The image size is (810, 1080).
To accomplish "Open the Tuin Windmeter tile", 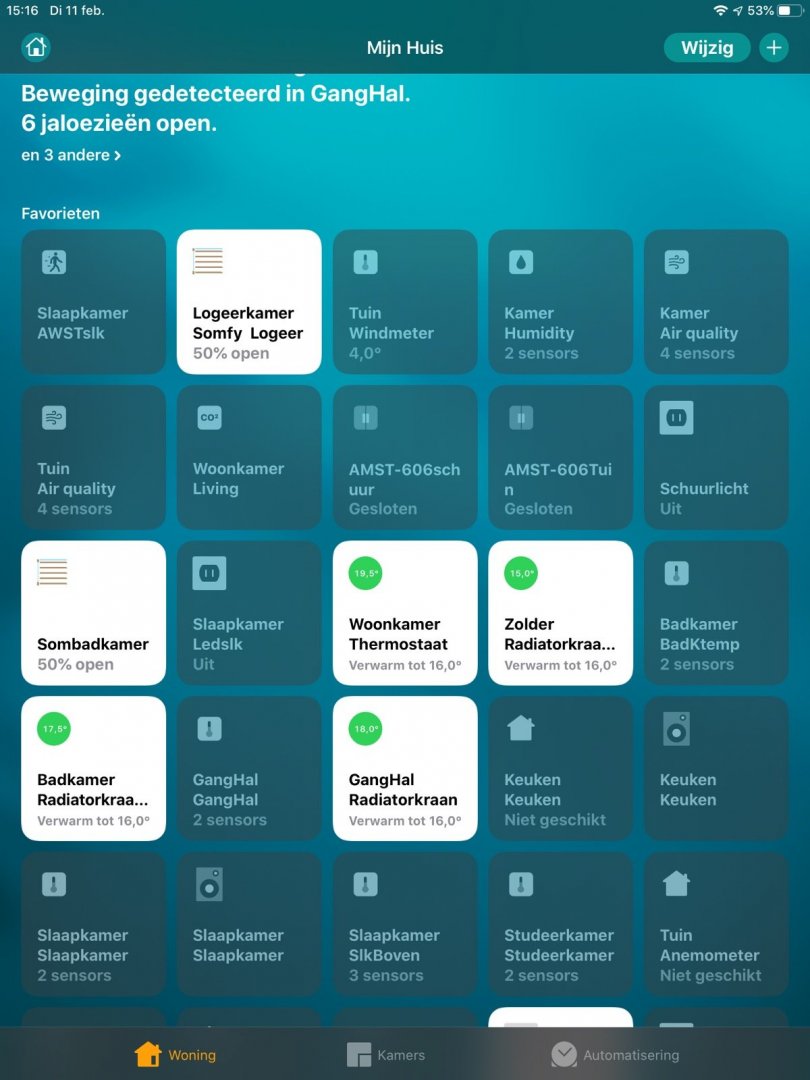I will [x=405, y=302].
